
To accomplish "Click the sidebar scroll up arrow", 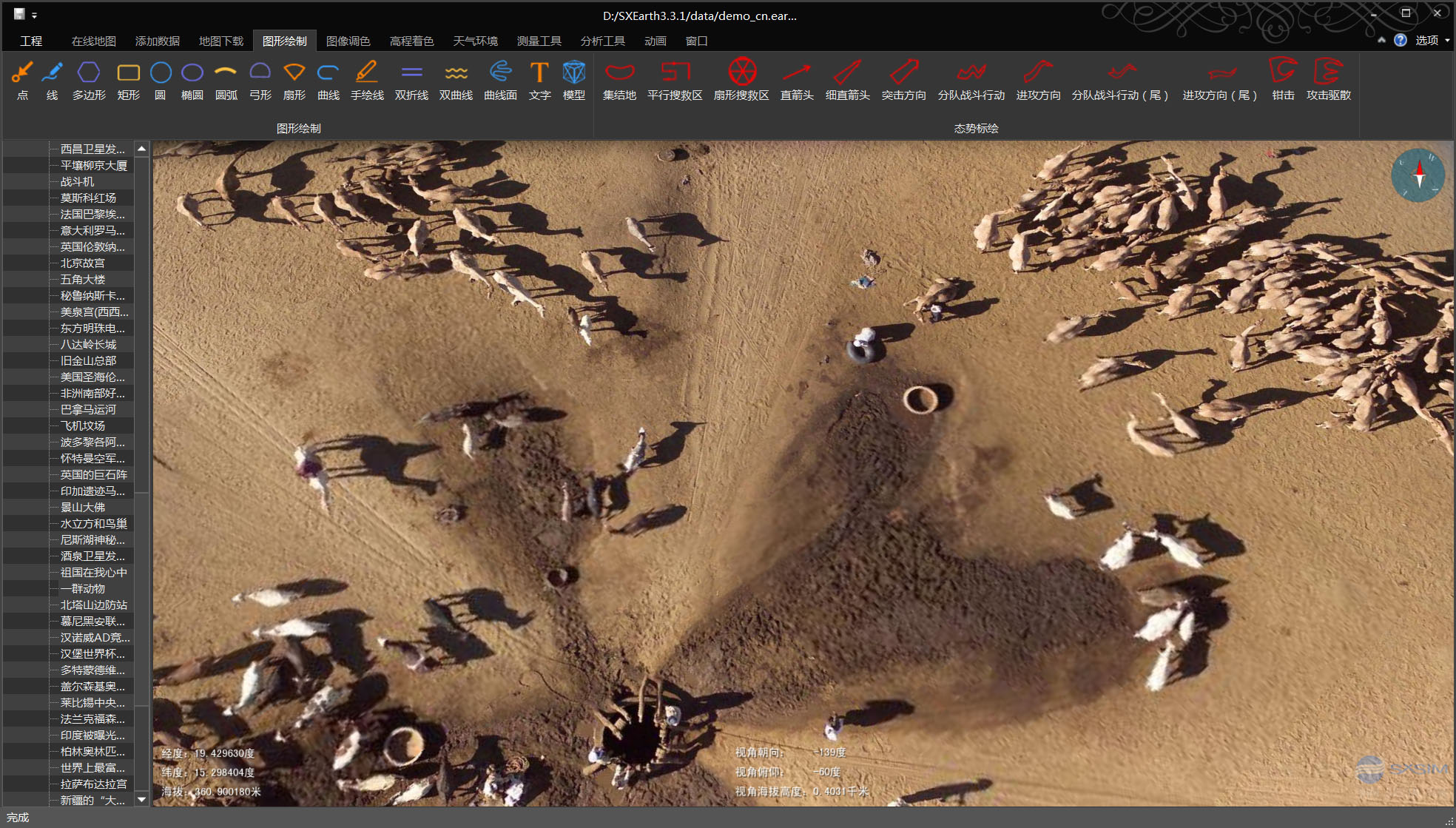I will click(x=141, y=149).
